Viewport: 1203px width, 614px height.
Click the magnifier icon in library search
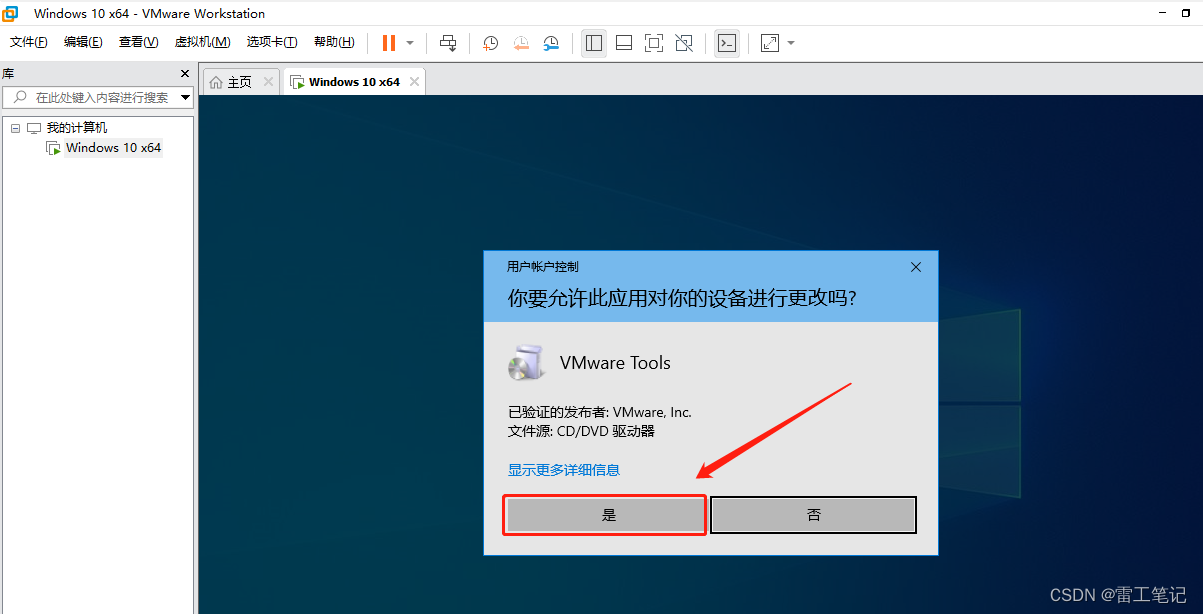(x=20, y=97)
